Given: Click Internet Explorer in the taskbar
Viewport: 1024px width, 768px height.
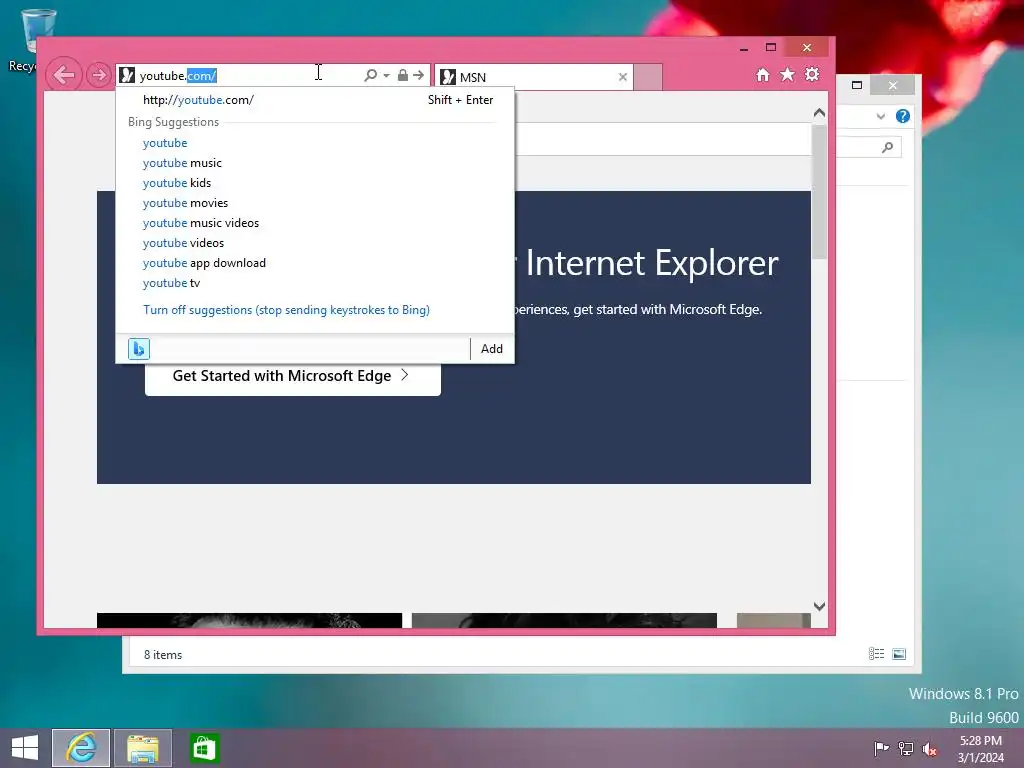Looking at the screenshot, I should pyautogui.click(x=81, y=748).
